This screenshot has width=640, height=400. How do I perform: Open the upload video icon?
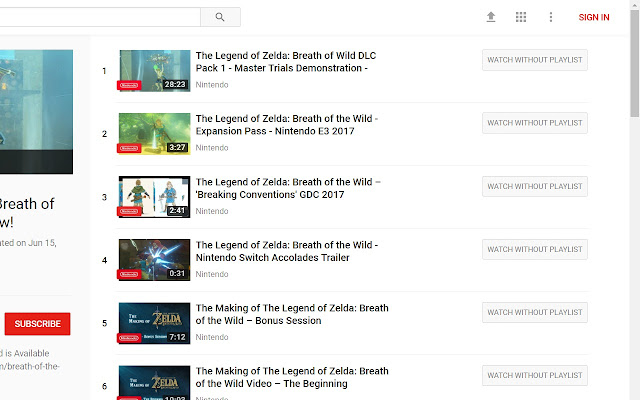tap(491, 17)
